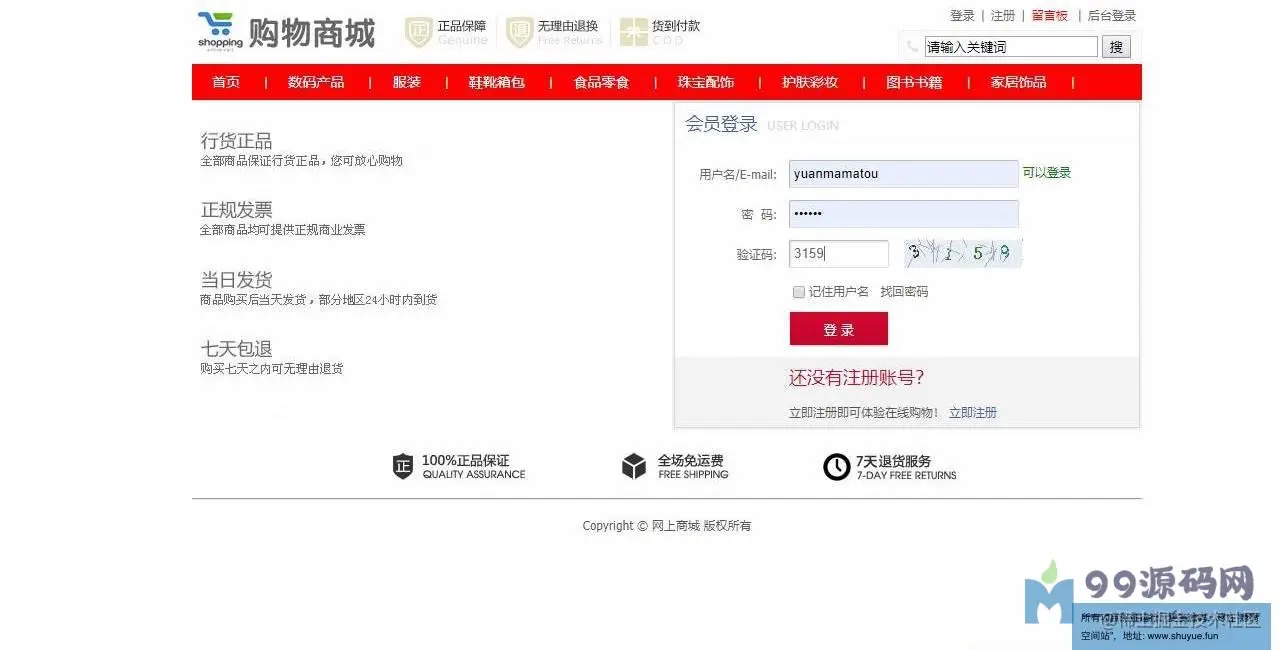Click the free shipping box icon

[634, 466]
